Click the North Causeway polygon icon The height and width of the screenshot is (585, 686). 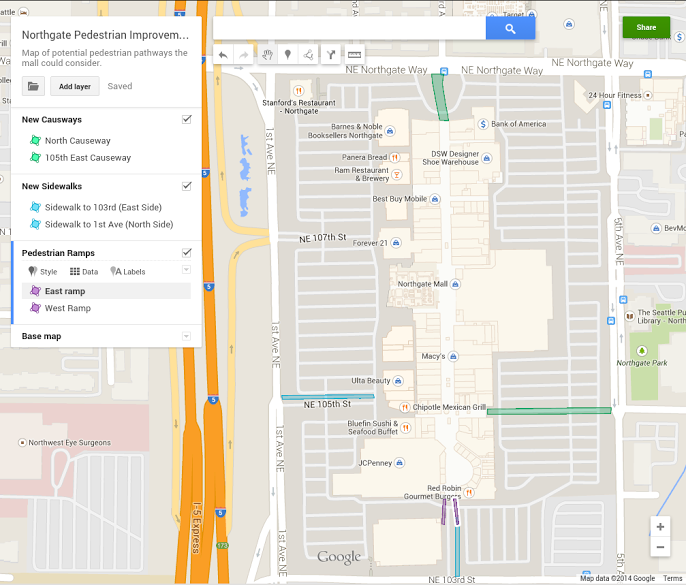[x=35, y=140]
